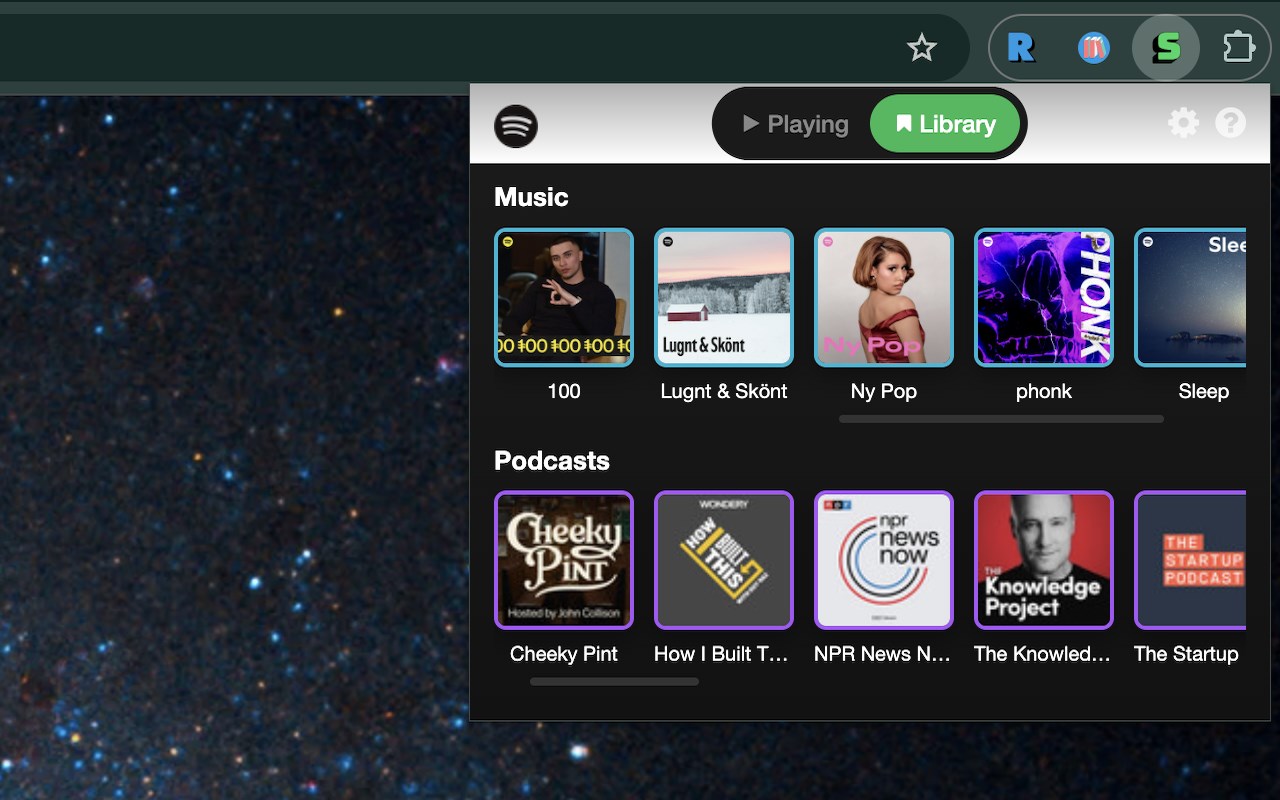Click the 'The Knowled…' label
The image size is (1280, 800).
[x=1043, y=654]
